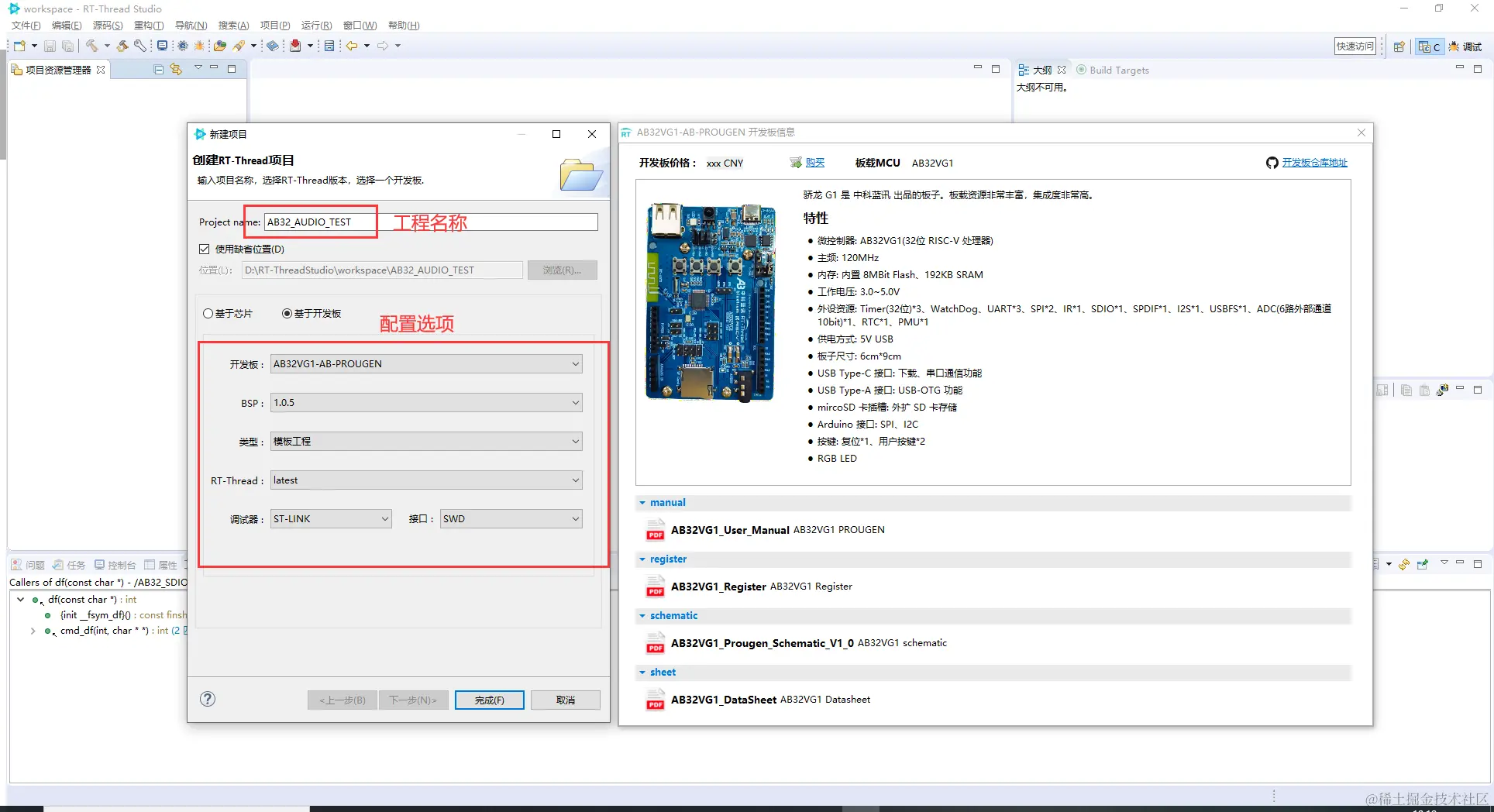Switch to the Build Targets tab

1113,70
